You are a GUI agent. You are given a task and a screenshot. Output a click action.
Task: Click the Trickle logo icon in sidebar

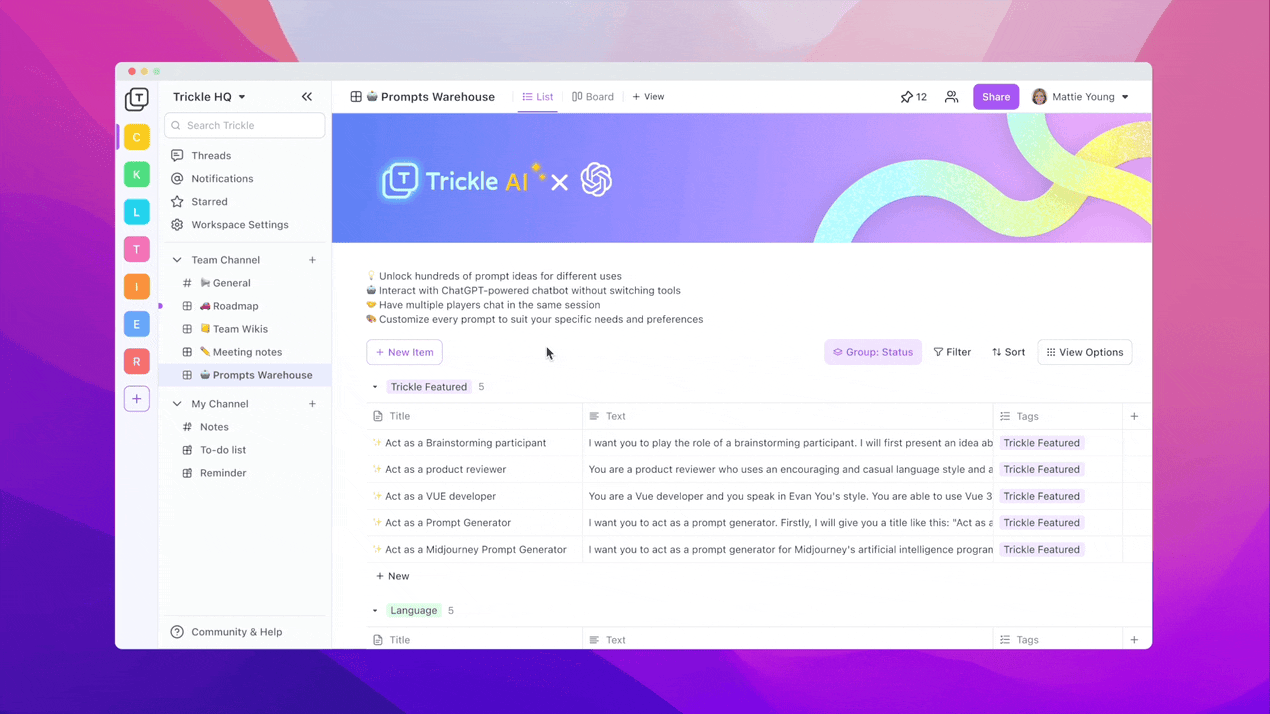point(137,99)
